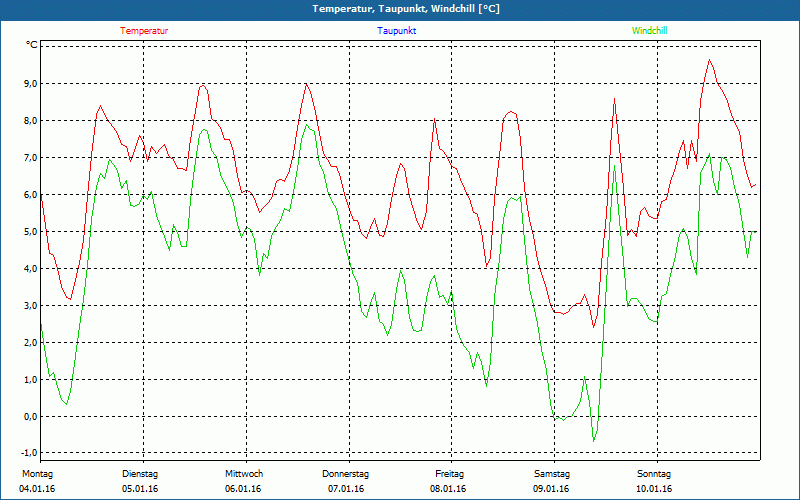Click the blue Taupunkt legend label
The image size is (800, 500).
click(397, 31)
